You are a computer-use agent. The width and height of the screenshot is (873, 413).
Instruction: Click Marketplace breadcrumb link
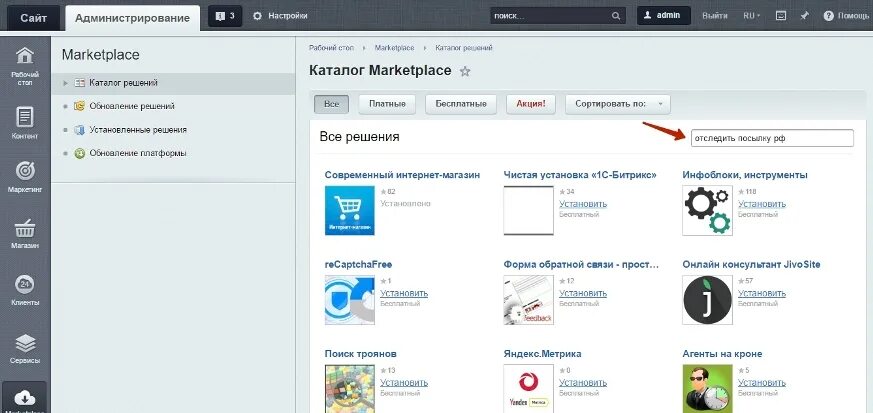pyautogui.click(x=394, y=48)
